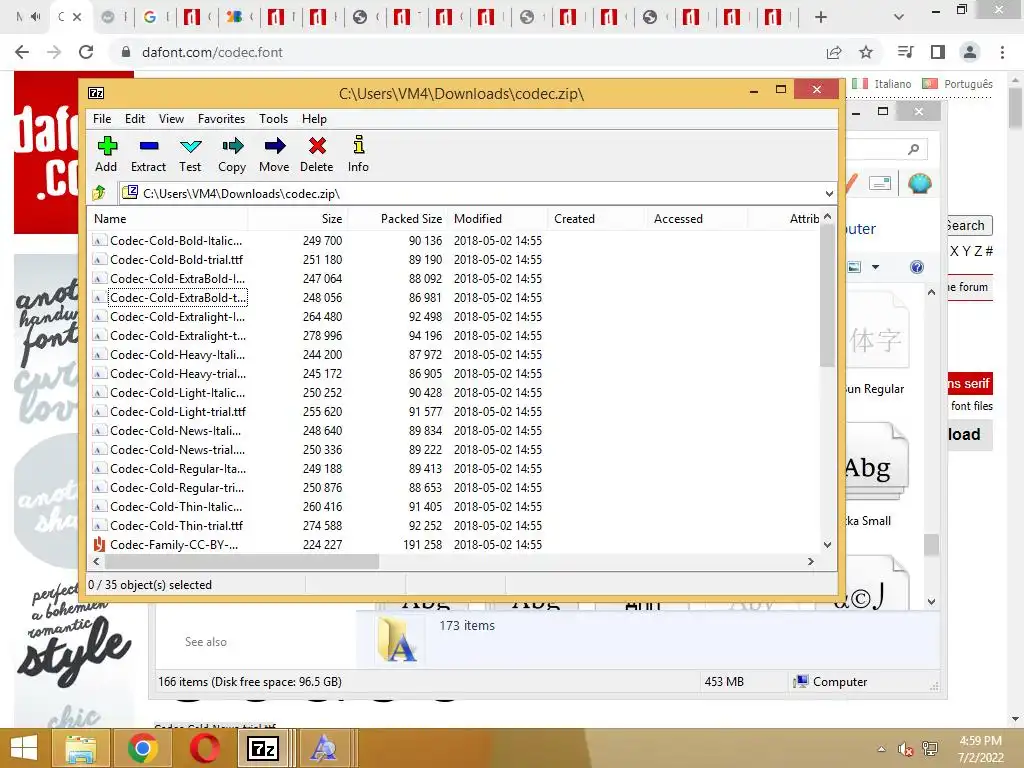Select the Move toolbar icon
Image resolution: width=1024 pixels, height=768 pixels.
coord(274,154)
